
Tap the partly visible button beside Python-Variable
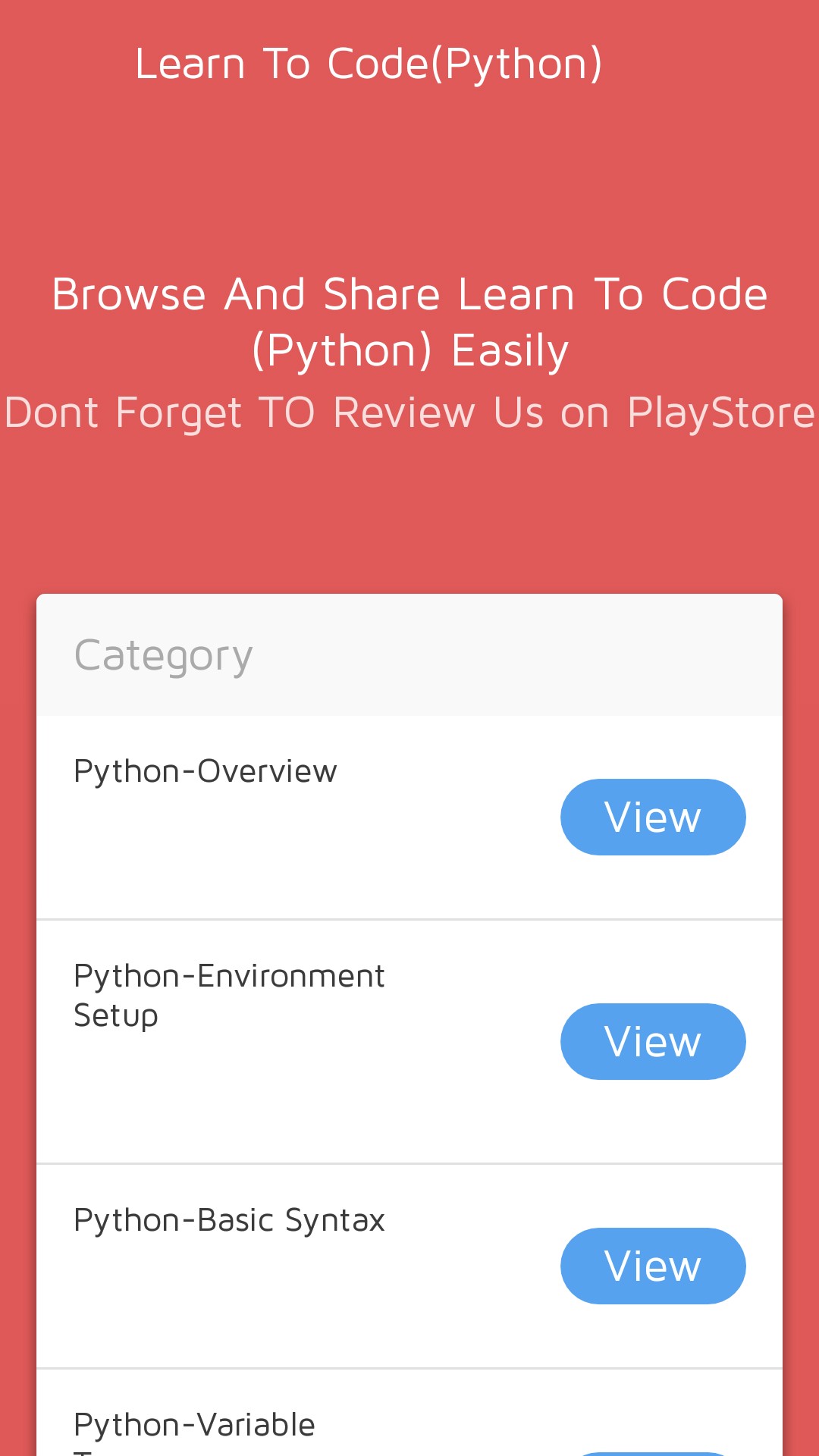tap(652, 1451)
